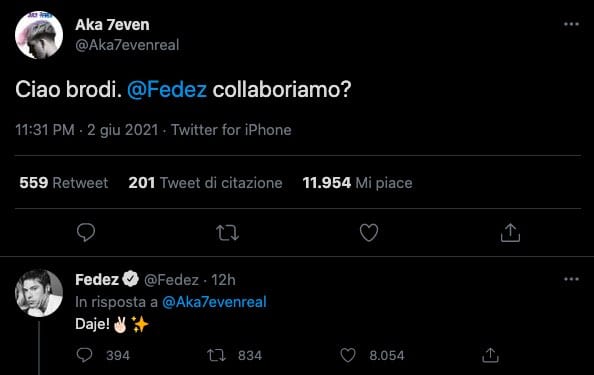
Task: Retweet Fedez's reply with 834 retweets
Action: (x=216, y=355)
